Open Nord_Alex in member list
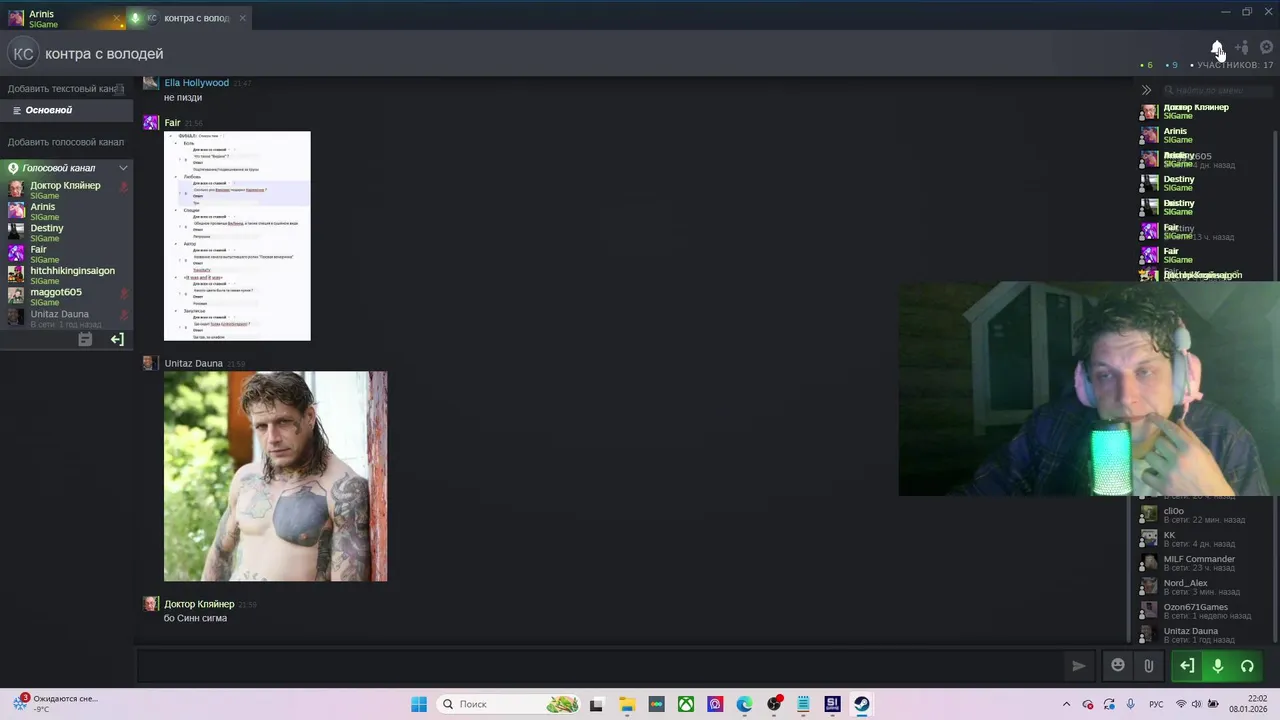1280x720 pixels. coord(1203,587)
